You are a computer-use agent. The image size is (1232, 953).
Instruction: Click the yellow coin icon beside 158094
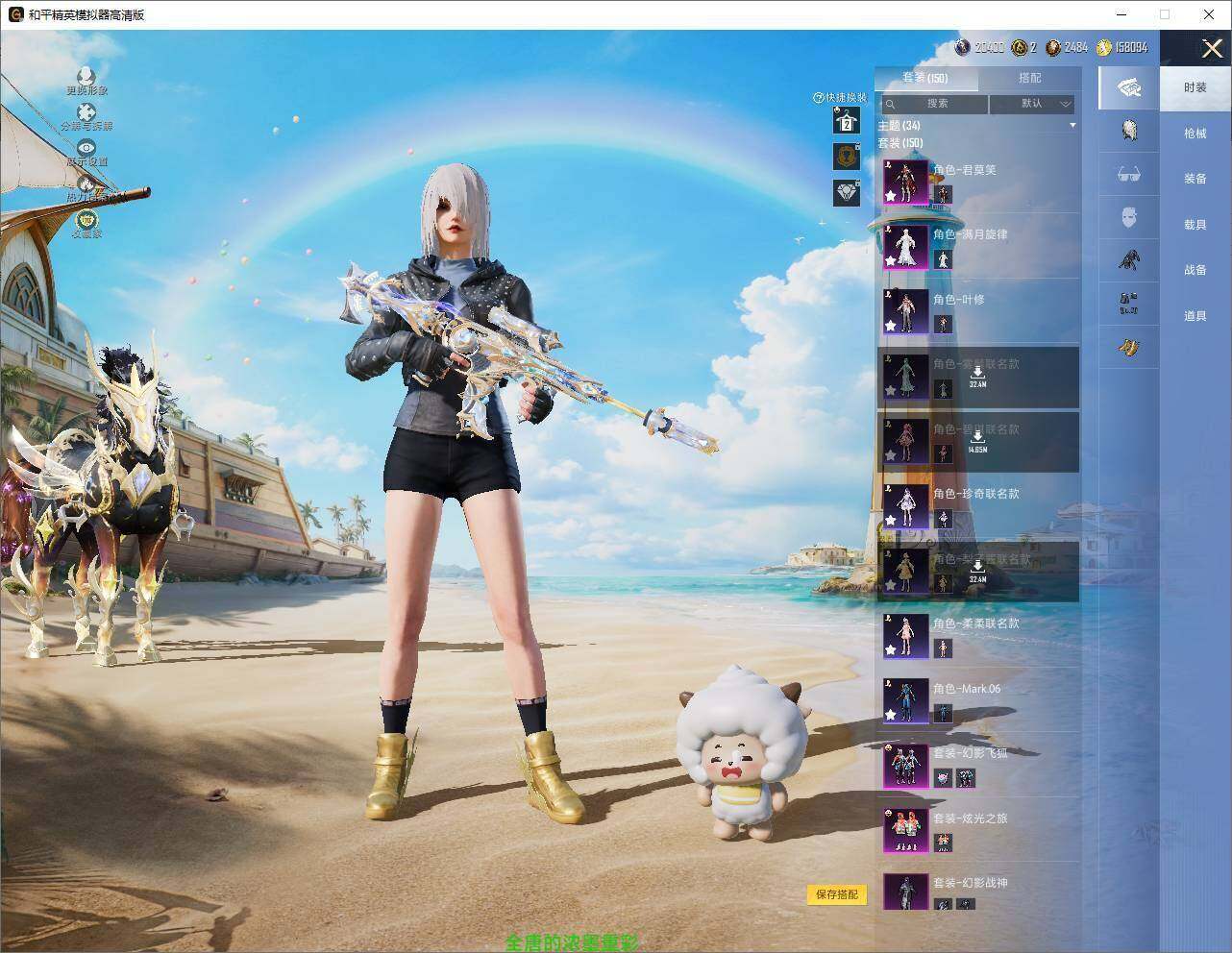(x=1104, y=47)
